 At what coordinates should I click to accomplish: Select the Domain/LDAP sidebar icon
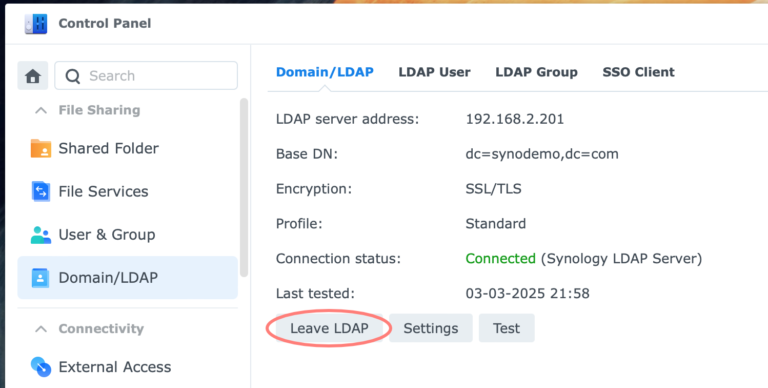[x=41, y=278]
